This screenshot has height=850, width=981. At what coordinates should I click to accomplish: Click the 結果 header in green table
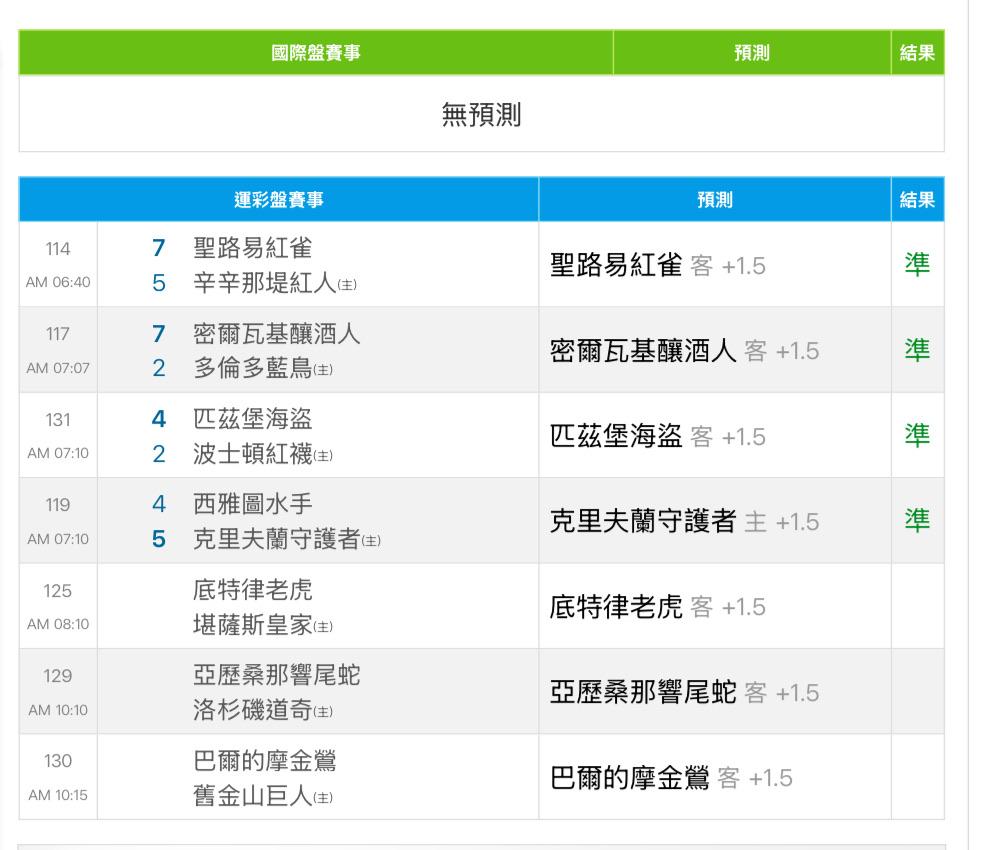(917, 53)
